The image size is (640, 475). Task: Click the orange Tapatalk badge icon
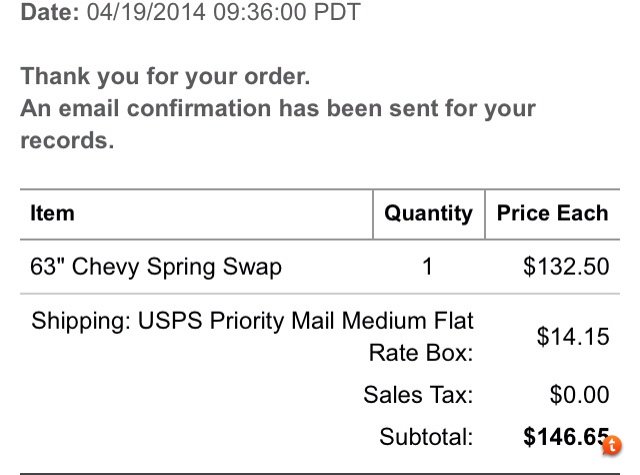pos(612,446)
